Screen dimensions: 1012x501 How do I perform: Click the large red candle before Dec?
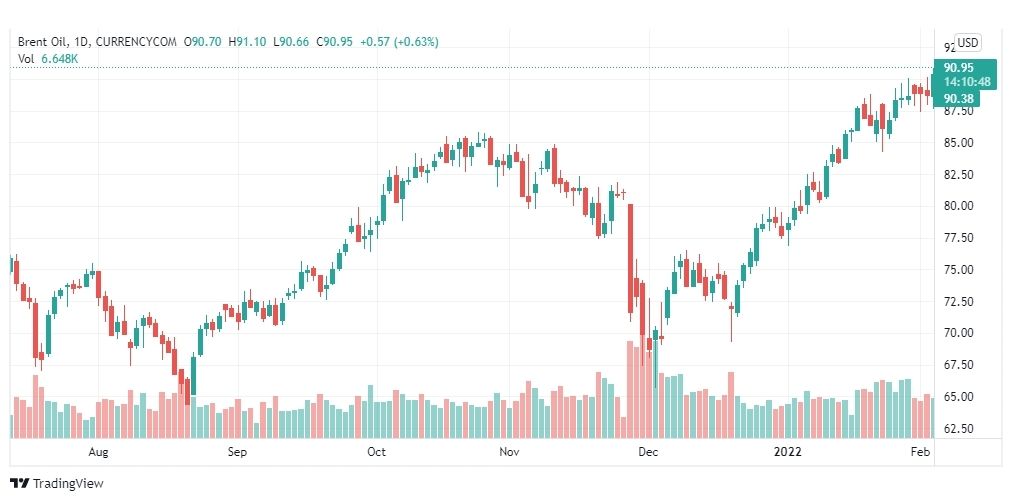point(630,259)
